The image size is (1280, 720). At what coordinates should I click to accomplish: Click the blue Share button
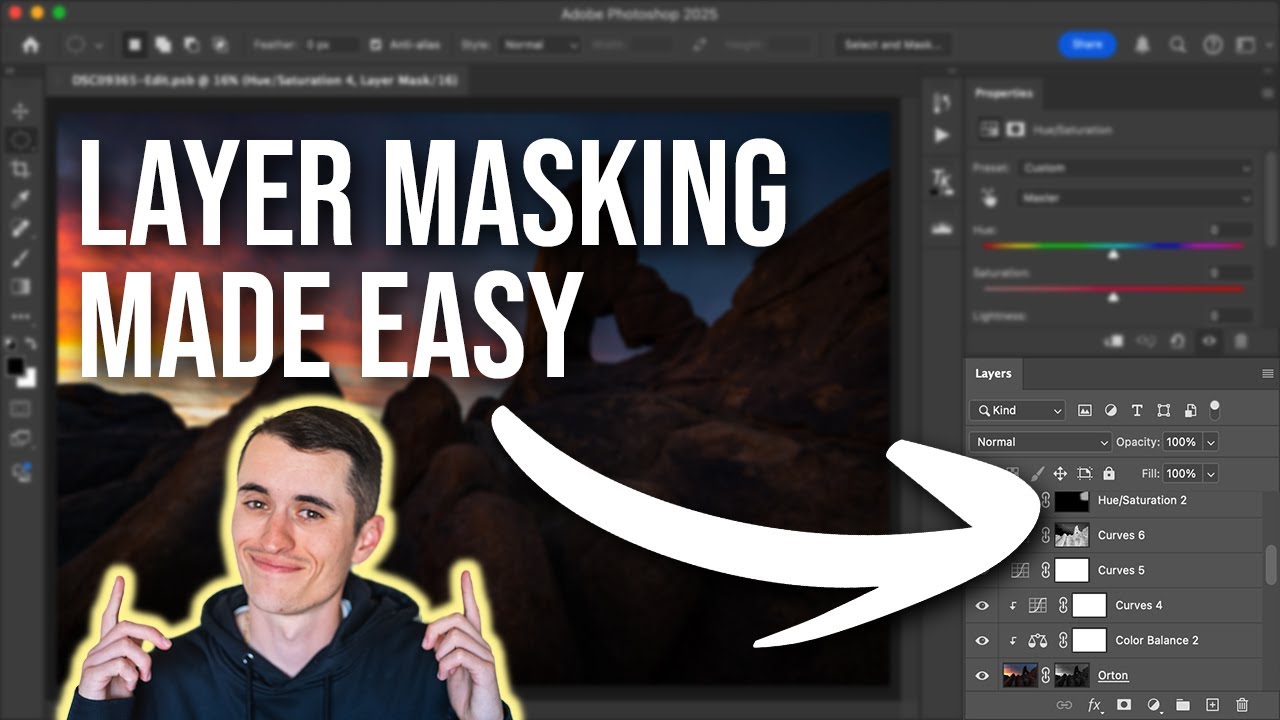point(1087,45)
